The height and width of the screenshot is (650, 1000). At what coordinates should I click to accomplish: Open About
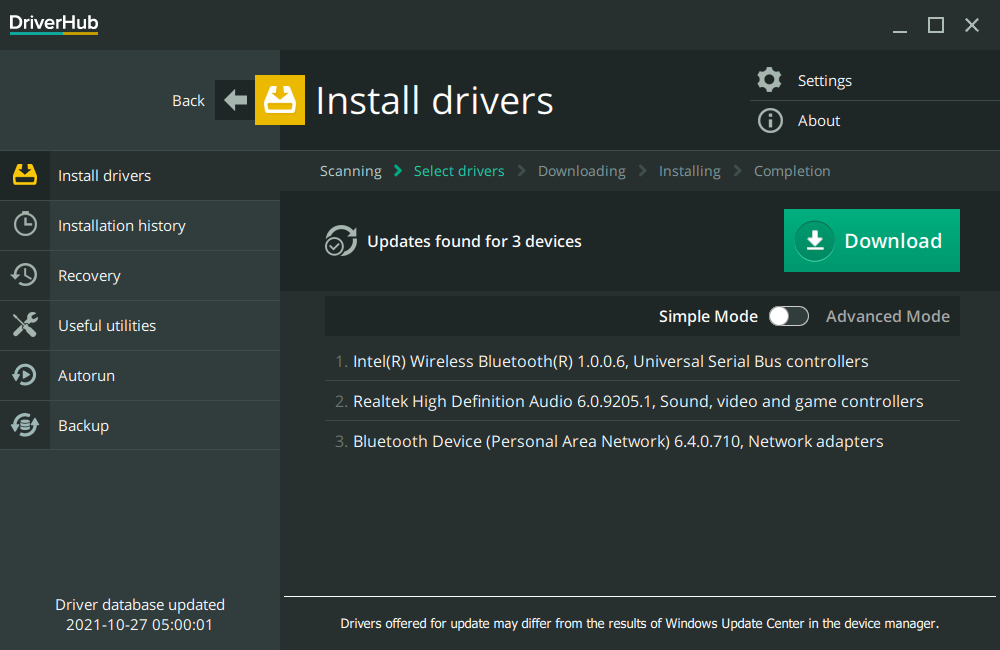(x=819, y=121)
